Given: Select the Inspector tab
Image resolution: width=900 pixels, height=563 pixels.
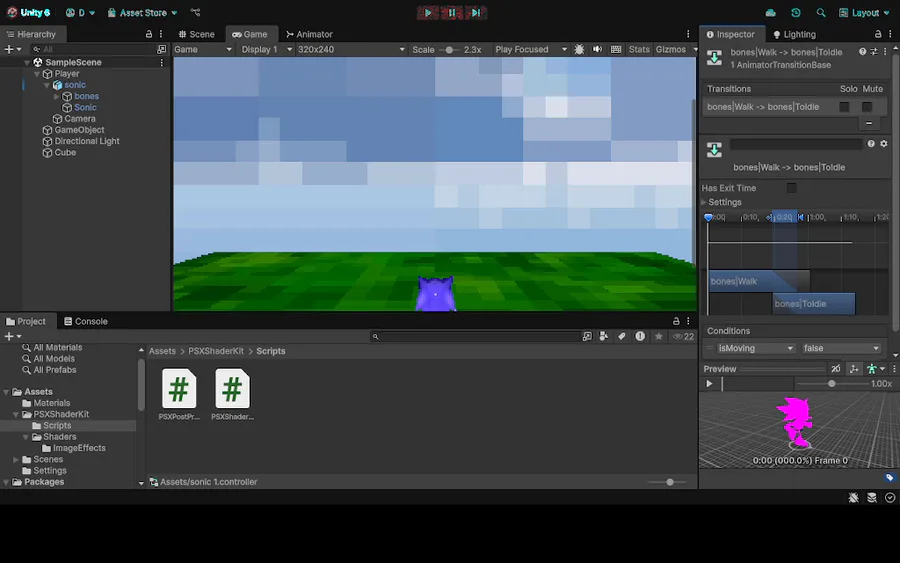Looking at the screenshot, I should pos(731,34).
